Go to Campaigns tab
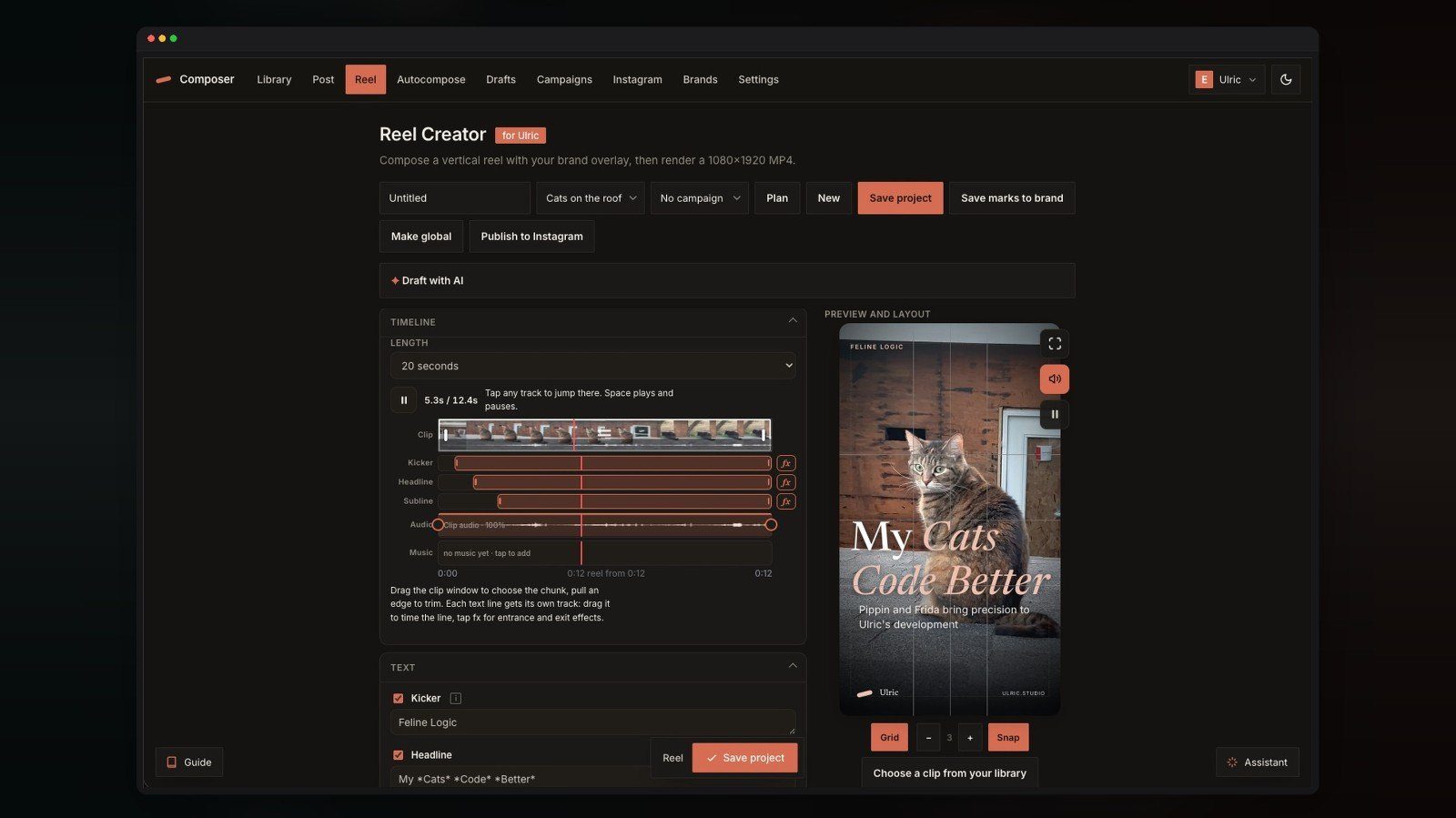The image size is (1456, 818). point(564,80)
